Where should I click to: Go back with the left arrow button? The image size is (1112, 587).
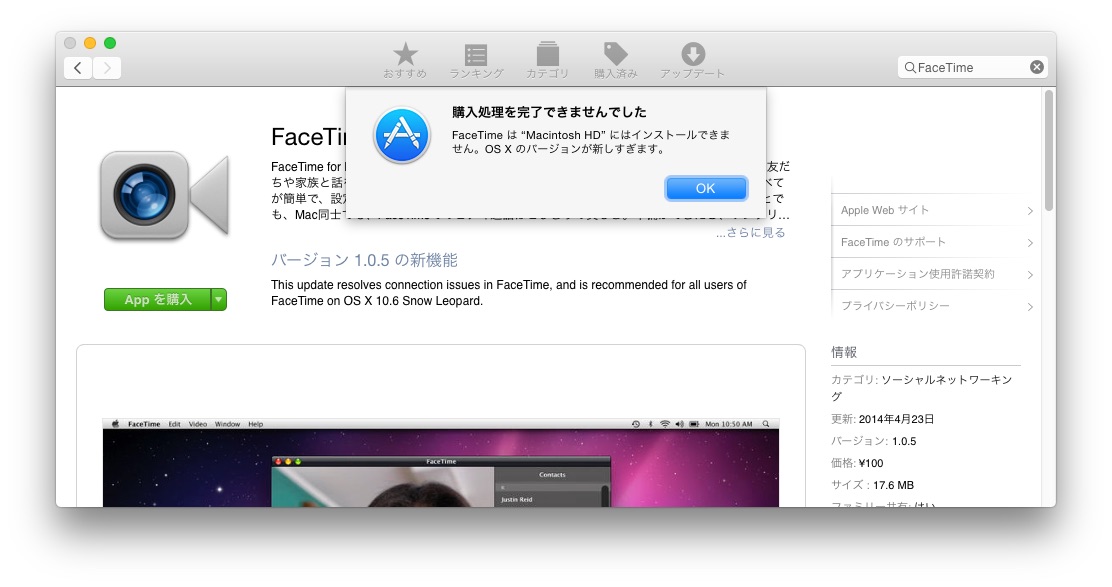78,67
